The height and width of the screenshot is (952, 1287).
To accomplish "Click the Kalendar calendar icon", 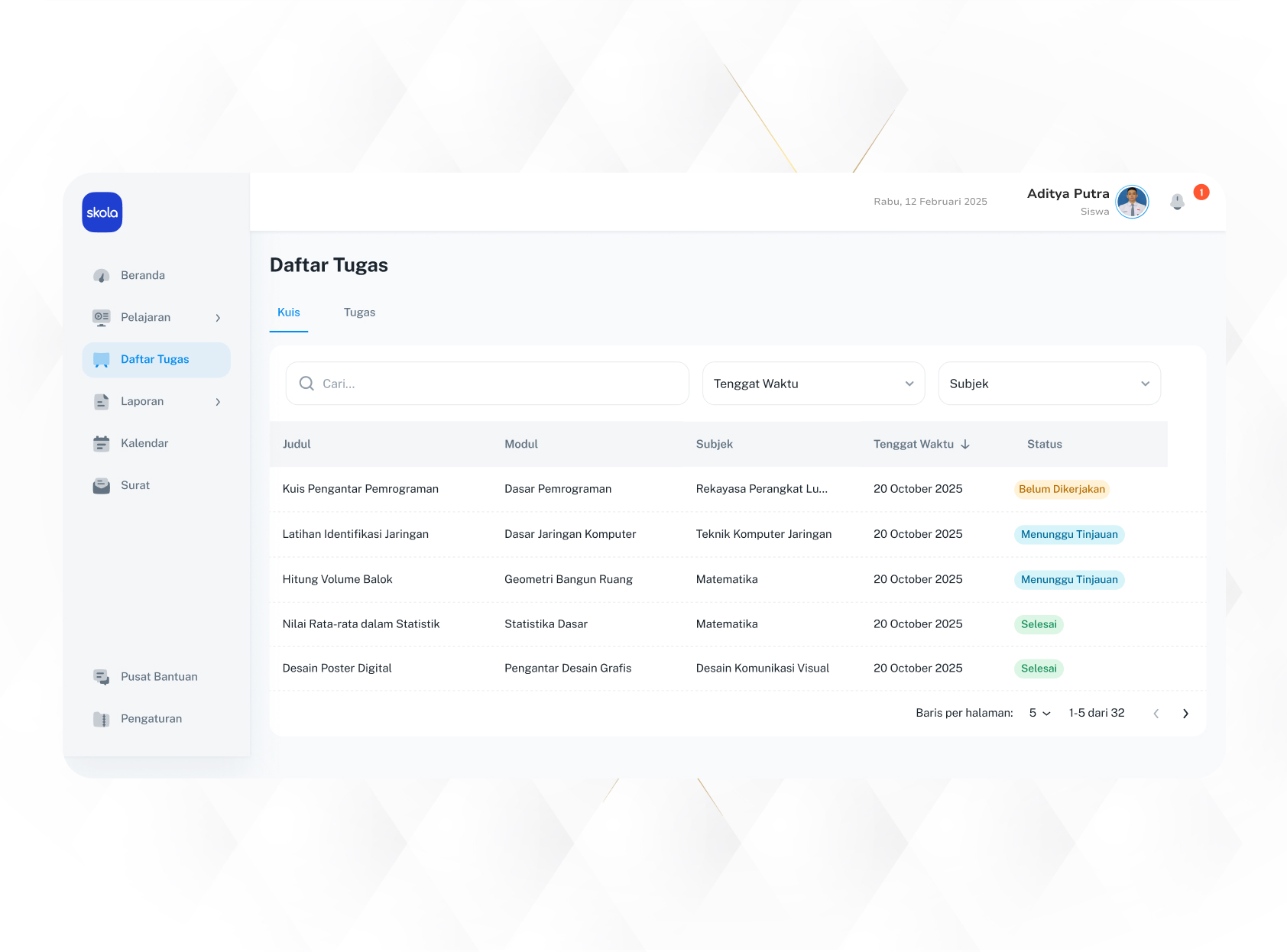I will (x=101, y=444).
